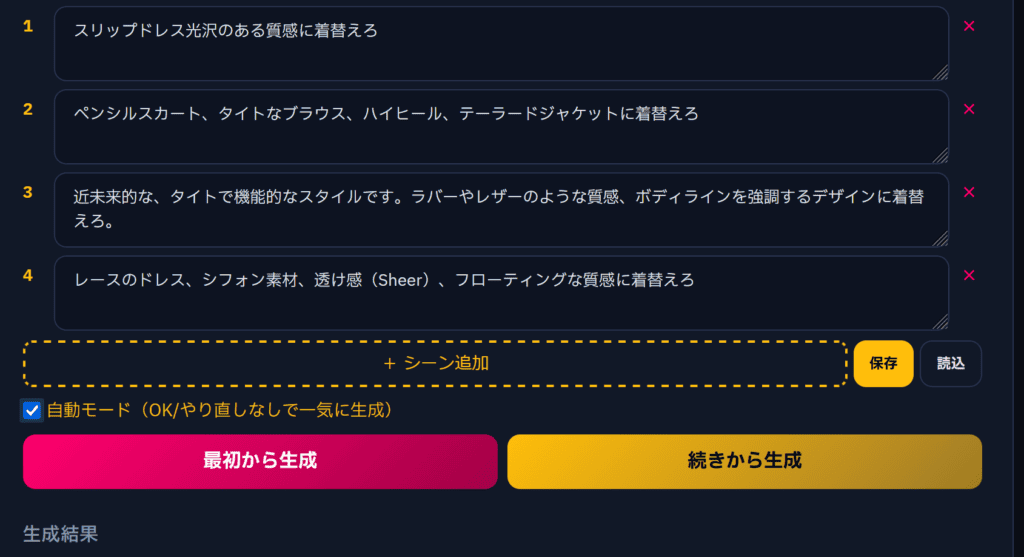
Task: Click the 続きから生成 button
Action: click(x=744, y=461)
